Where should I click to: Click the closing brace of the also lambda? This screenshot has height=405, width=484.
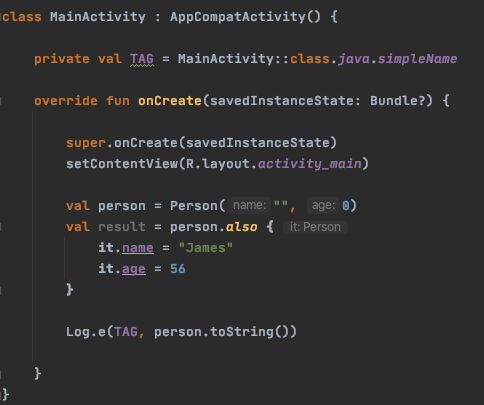[70, 289]
